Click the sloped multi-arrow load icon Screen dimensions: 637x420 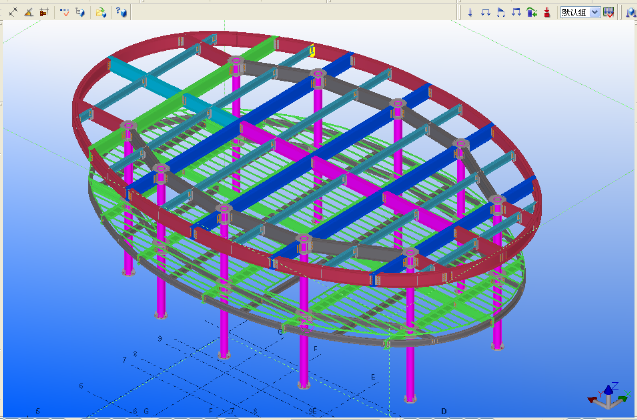(500, 12)
